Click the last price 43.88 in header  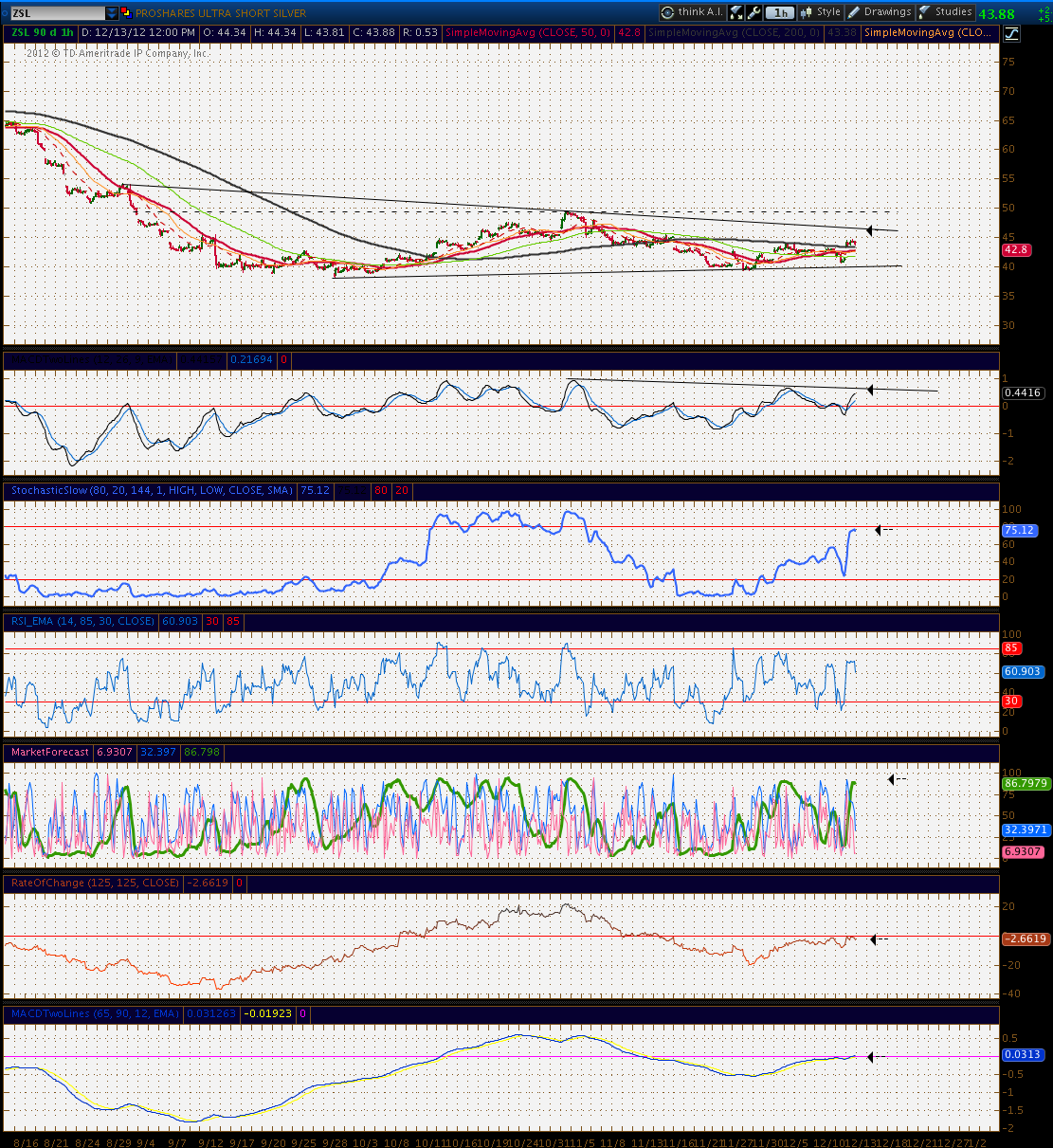pyautogui.click(x=996, y=14)
